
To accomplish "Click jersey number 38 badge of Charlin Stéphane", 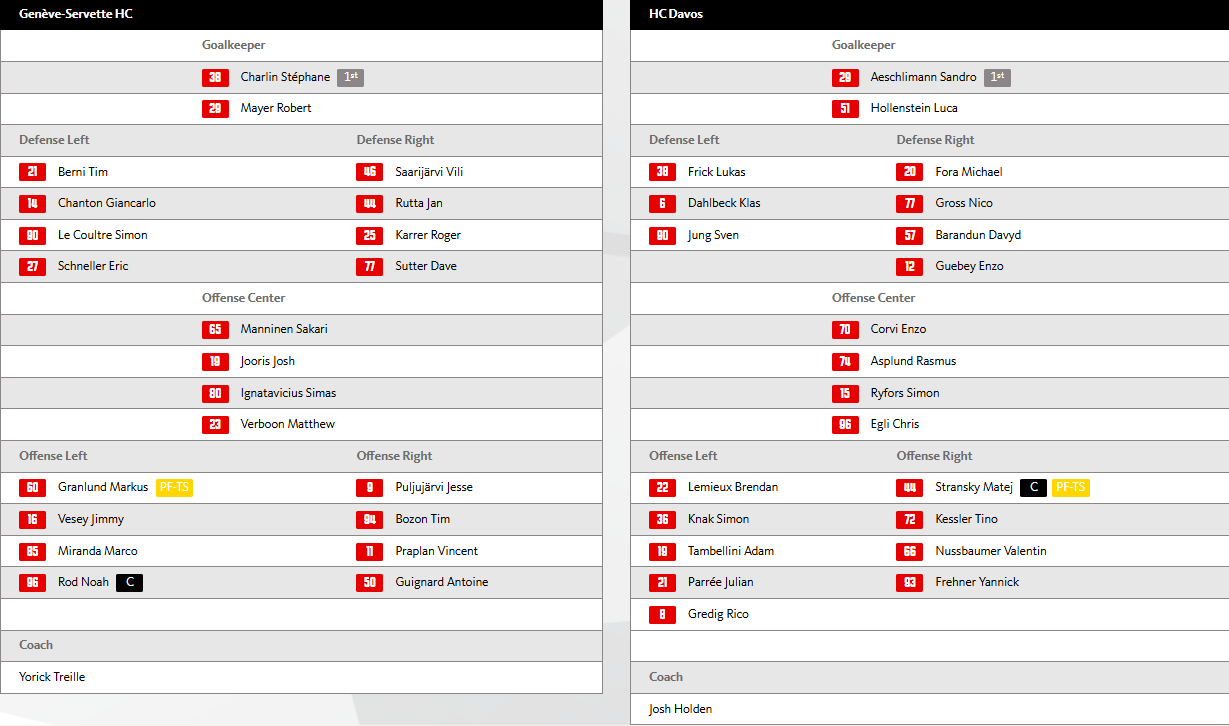I will click(x=215, y=77).
